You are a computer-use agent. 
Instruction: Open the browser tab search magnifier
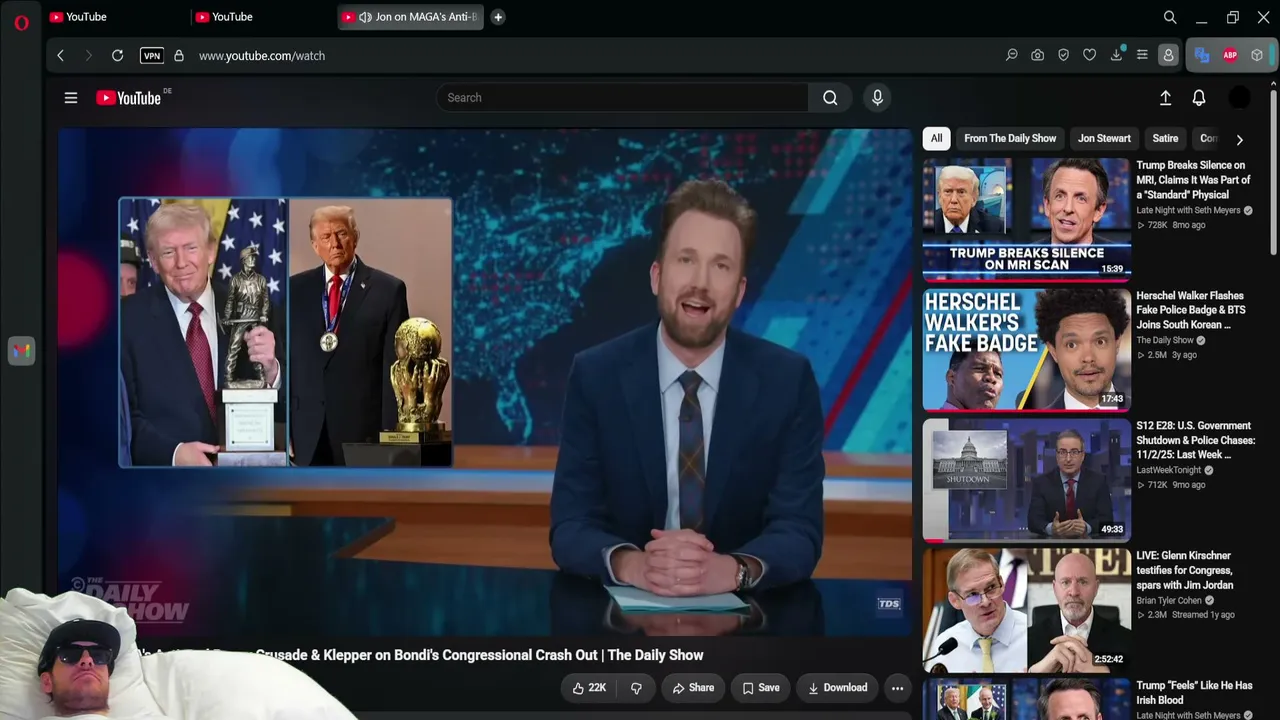(1170, 17)
